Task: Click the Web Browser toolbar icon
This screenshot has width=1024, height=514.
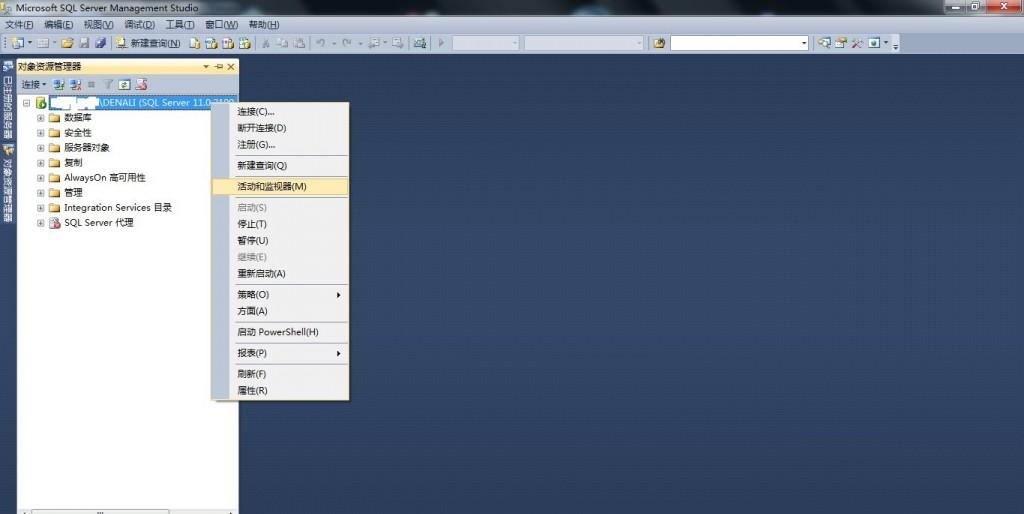Action: [x=874, y=43]
